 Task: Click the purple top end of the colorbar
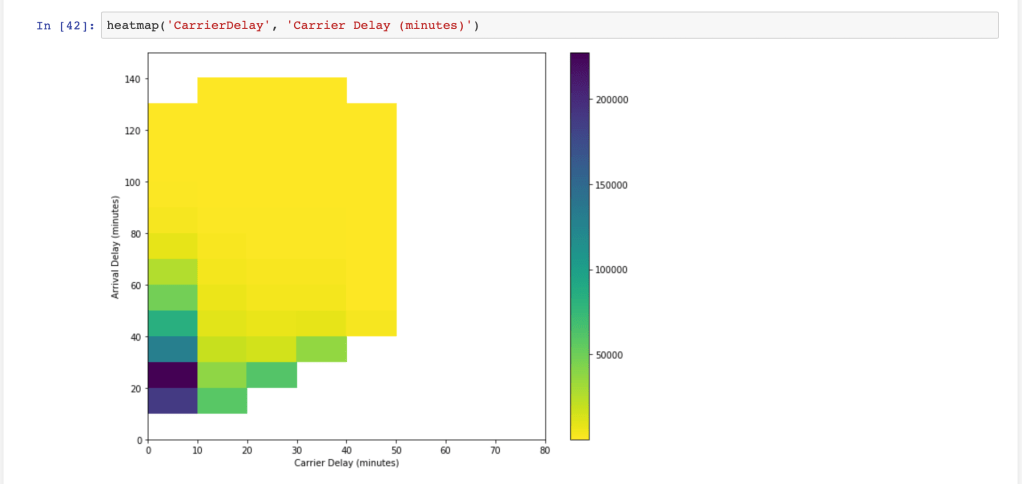click(579, 58)
